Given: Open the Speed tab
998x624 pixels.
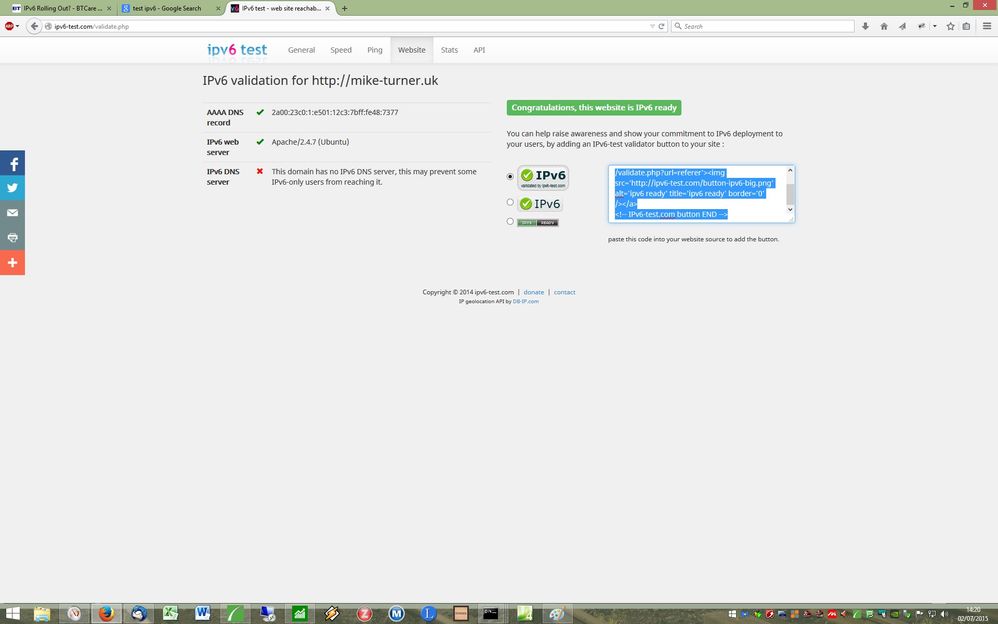Looking at the screenshot, I should click(x=341, y=50).
